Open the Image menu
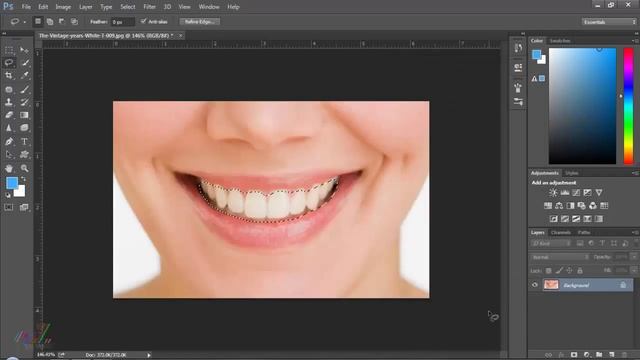The image size is (640, 360). pos(63,7)
